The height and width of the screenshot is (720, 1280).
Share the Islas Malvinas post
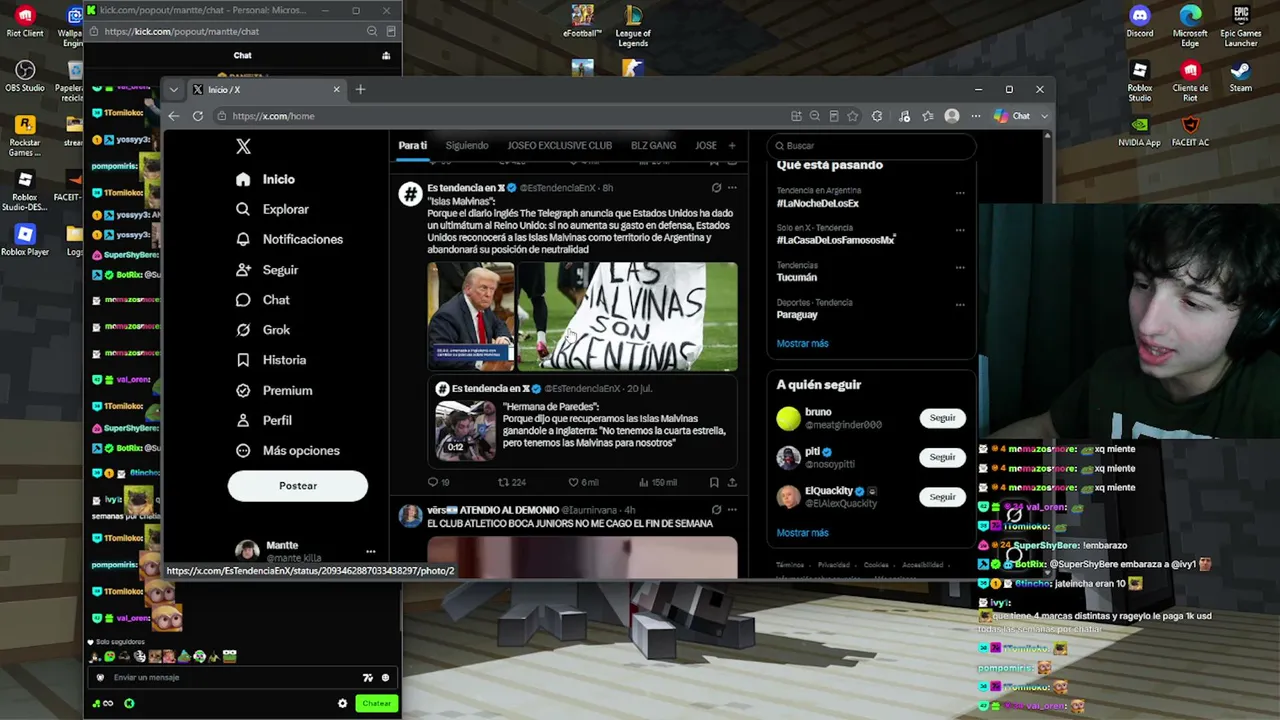pyautogui.click(x=732, y=482)
